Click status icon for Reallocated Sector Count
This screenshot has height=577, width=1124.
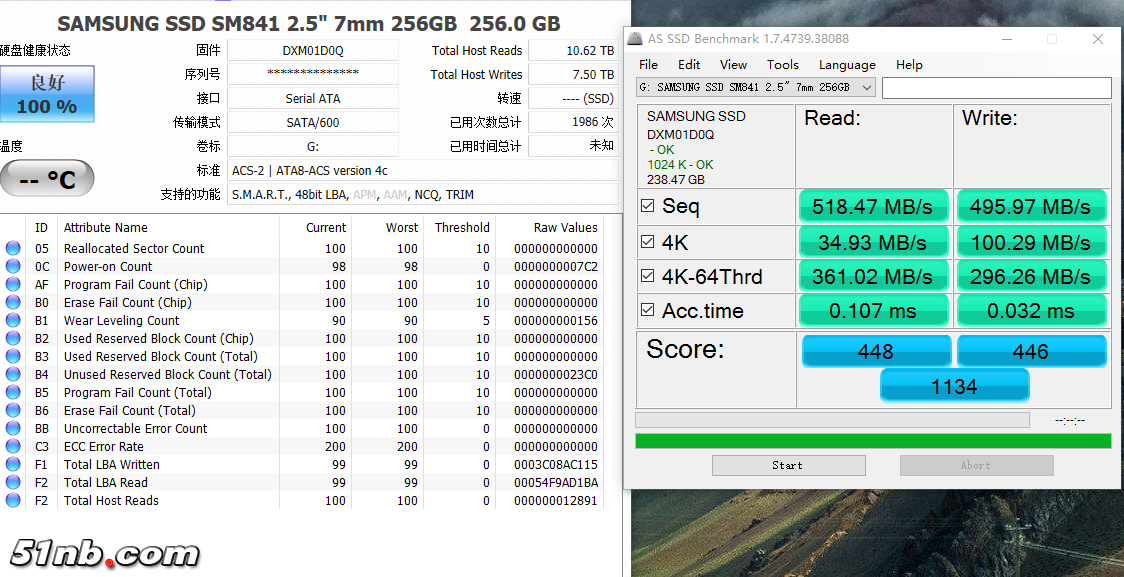click(x=13, y=248)
